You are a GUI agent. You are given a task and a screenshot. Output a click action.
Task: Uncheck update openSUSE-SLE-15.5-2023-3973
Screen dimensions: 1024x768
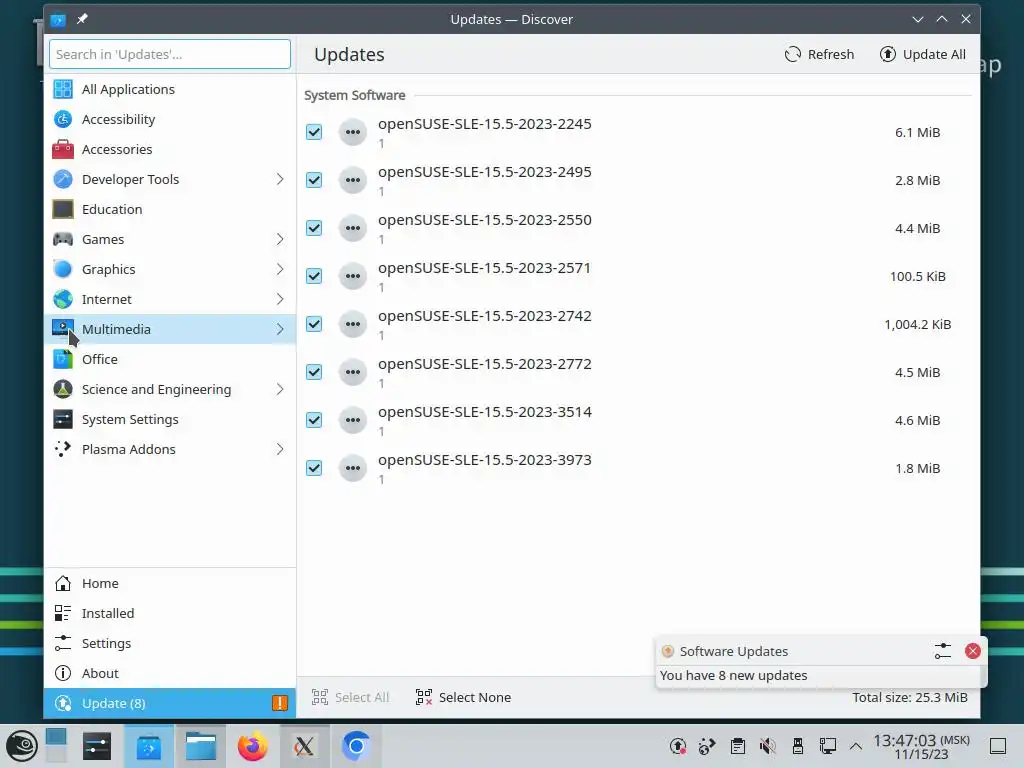click(314, 468)
